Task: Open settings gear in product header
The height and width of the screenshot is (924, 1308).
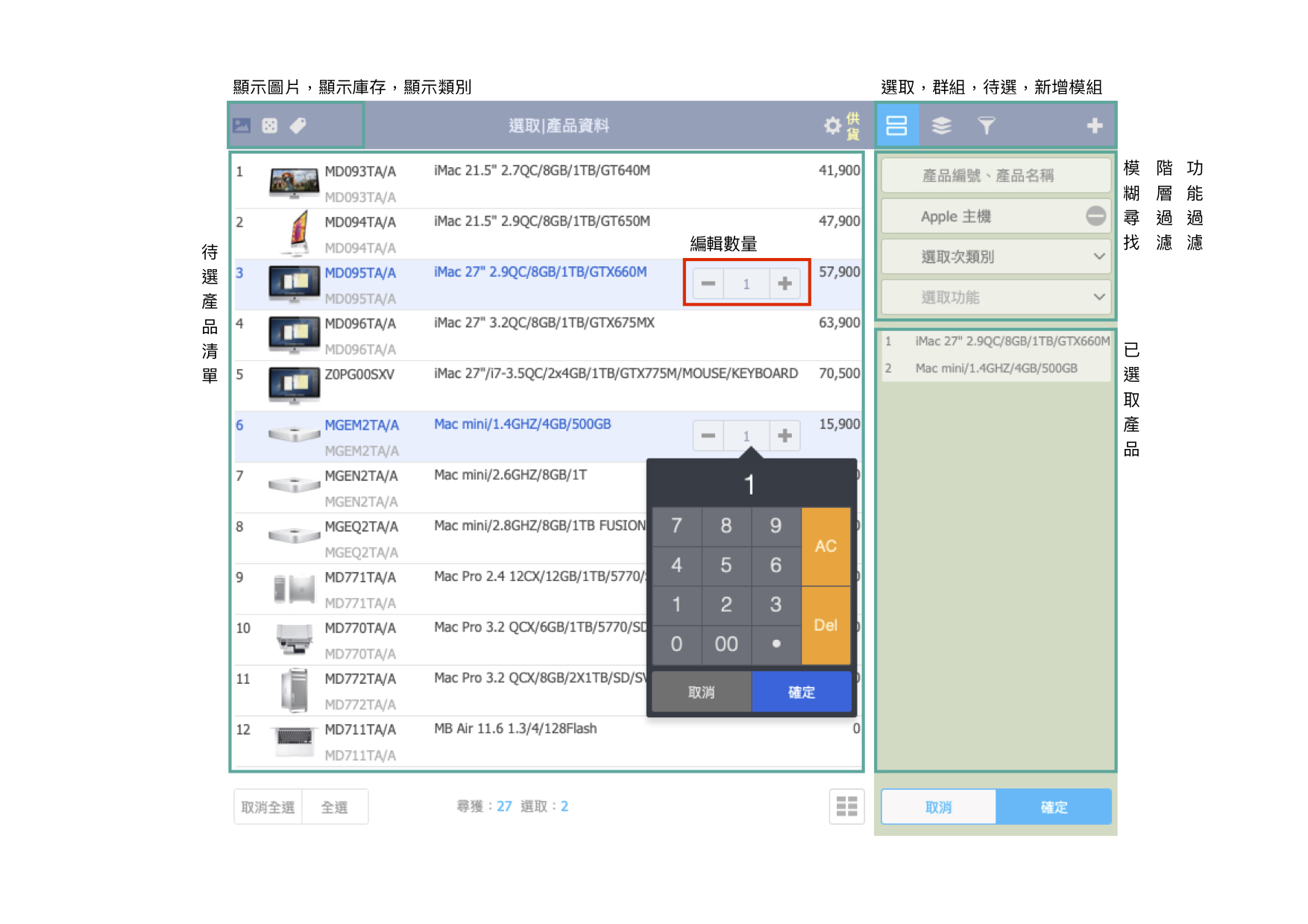Action: coord(832,125)
